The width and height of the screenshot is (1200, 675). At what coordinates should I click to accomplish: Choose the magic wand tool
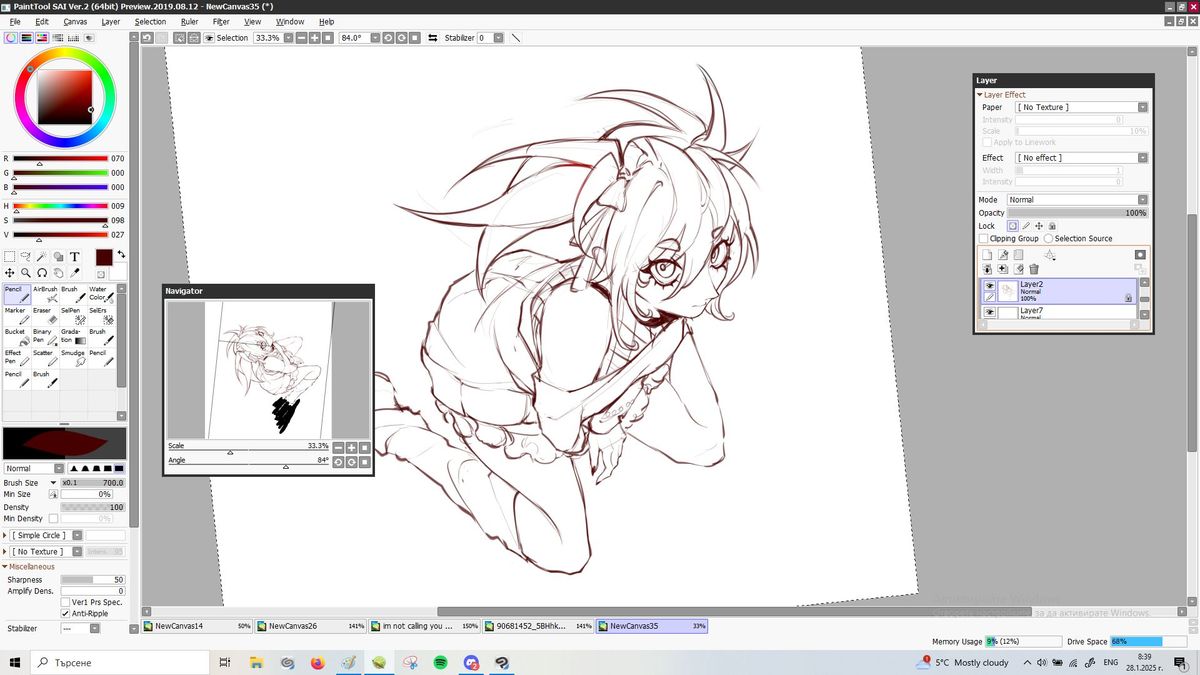pos(42,257)
